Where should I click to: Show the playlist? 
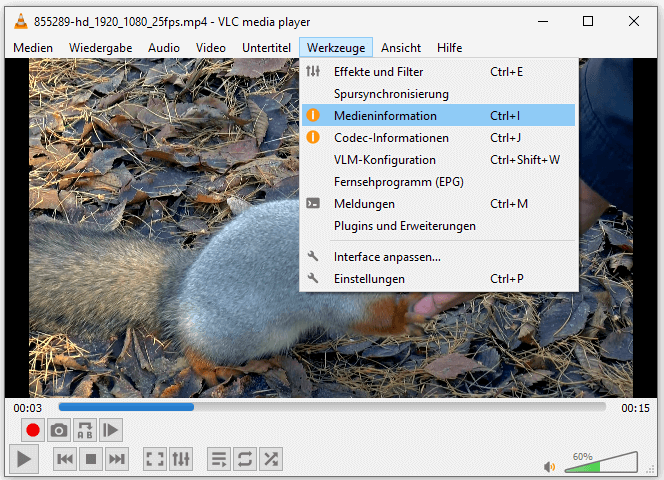[x=219, y=459]
